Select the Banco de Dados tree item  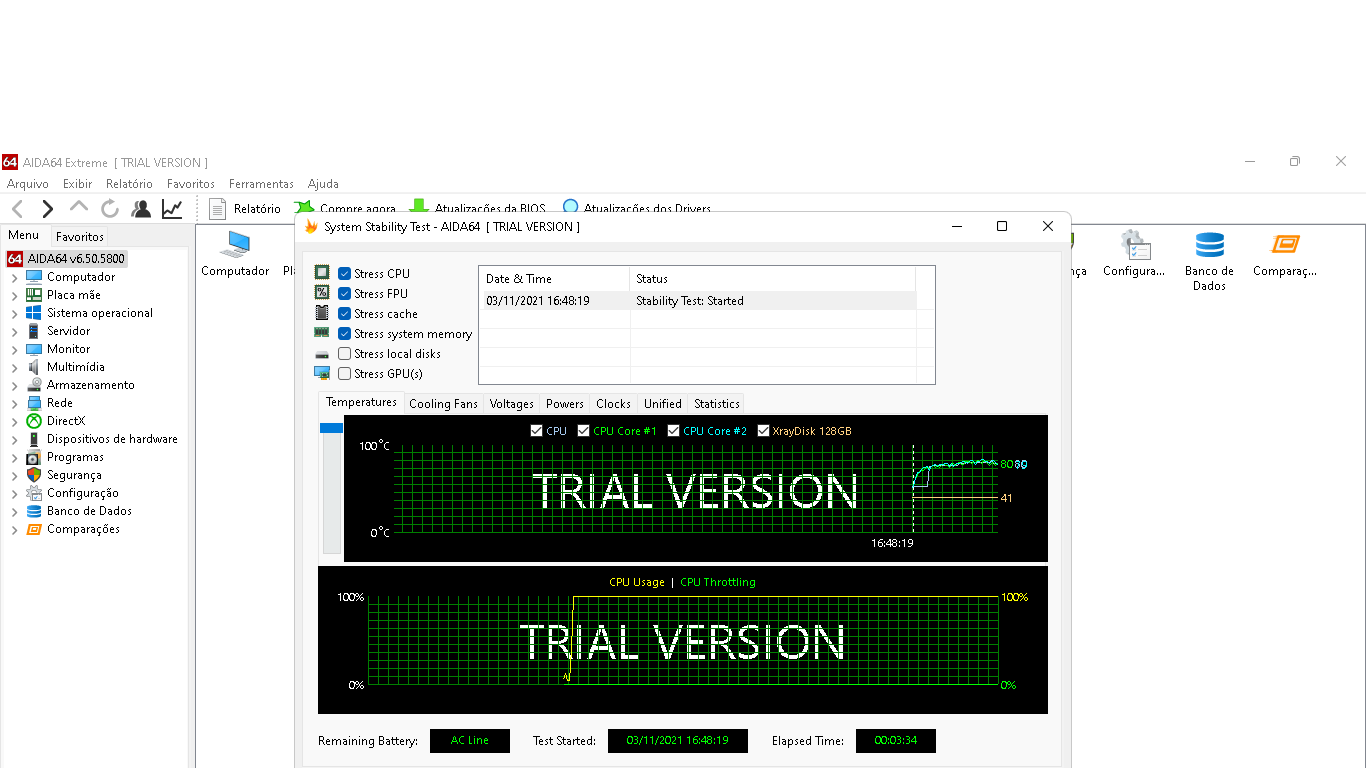point(89,511)
